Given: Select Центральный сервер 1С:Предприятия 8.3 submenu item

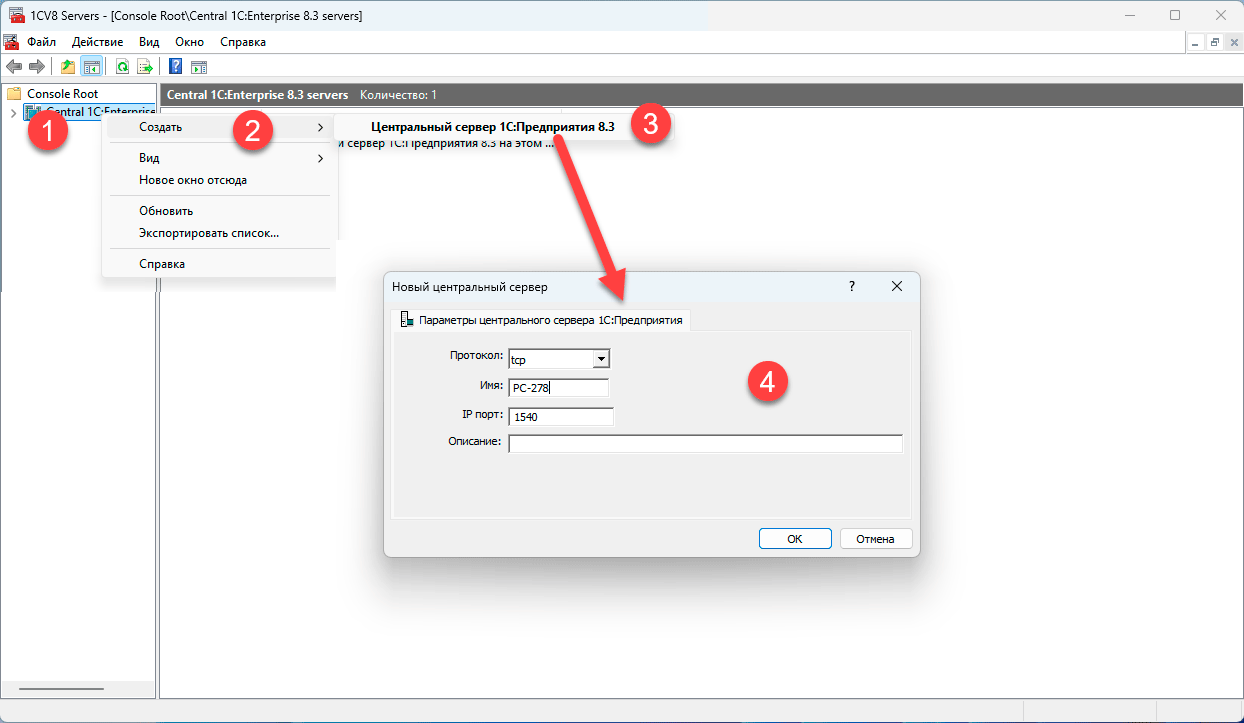Looking at the screenshot, I should [x=492, y=127].
